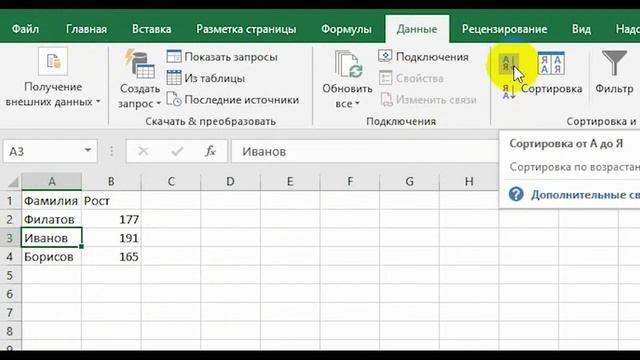Click cell Фамилия
The width and height of the screenshot is (640, 360).
coord(52,201)
